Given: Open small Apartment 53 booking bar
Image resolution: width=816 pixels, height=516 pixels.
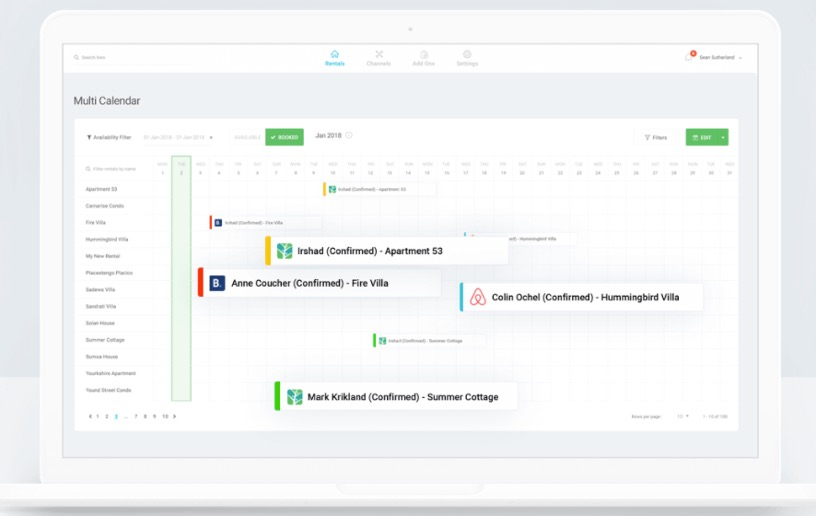Looking at the screenshot, I should pyautogui.click(x=379, y=189).
